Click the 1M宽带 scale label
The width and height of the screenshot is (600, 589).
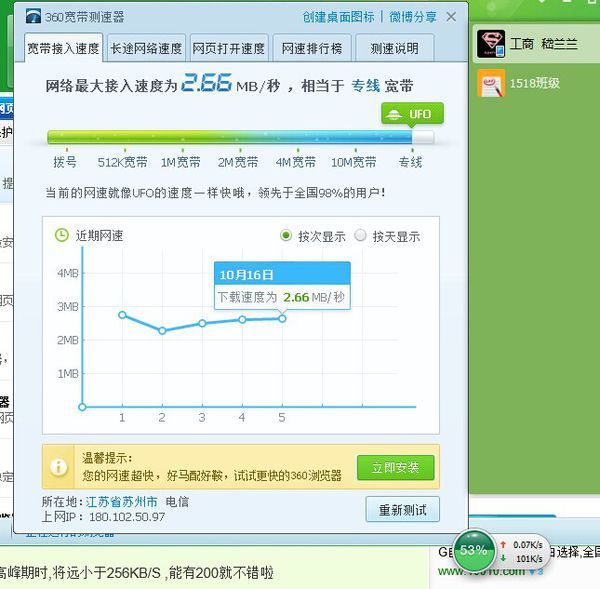(181, 162)
